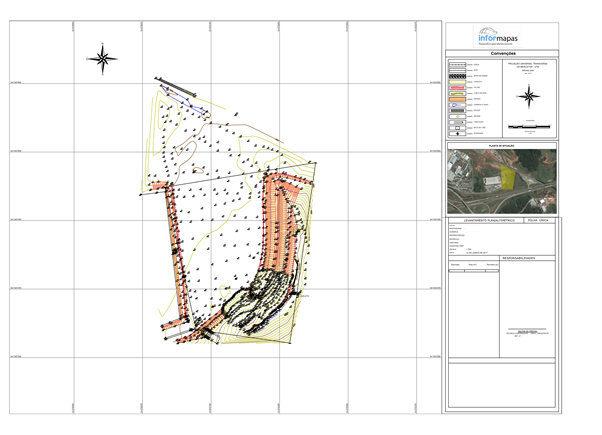Click the dashed fence line legend symbol at top
Image resolution: width=602 pixels, height=435 pixels.
[x=457, y=65]
